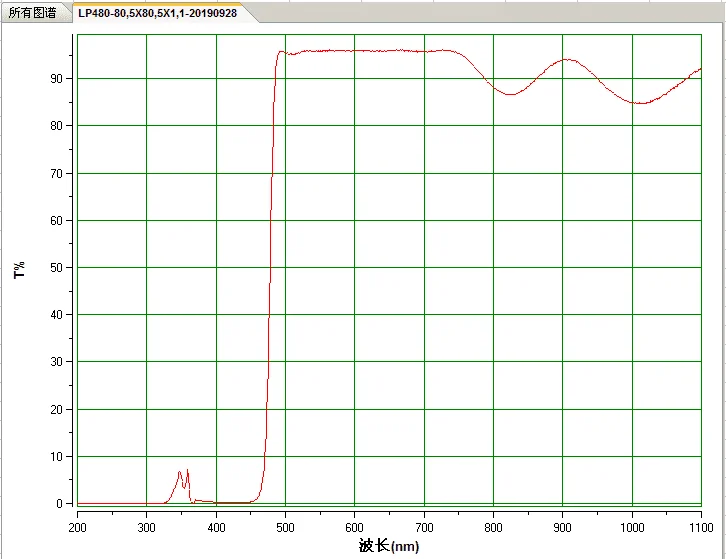The width and height of the screenshot is (726, 559).
Task: Click the 50 label on T% axis
Action: coord(56,268)
